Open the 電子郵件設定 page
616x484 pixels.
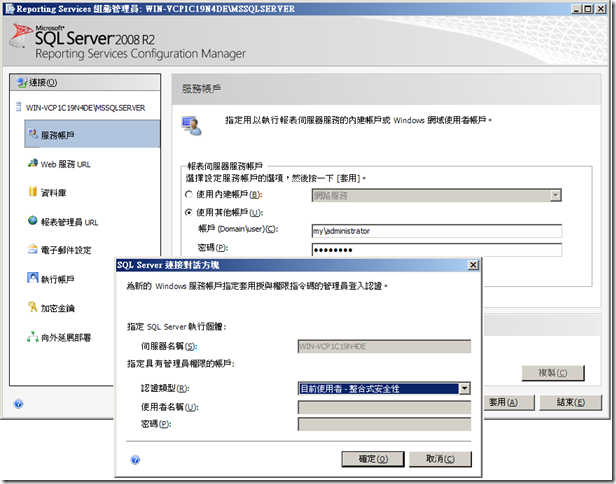(66, 250)
